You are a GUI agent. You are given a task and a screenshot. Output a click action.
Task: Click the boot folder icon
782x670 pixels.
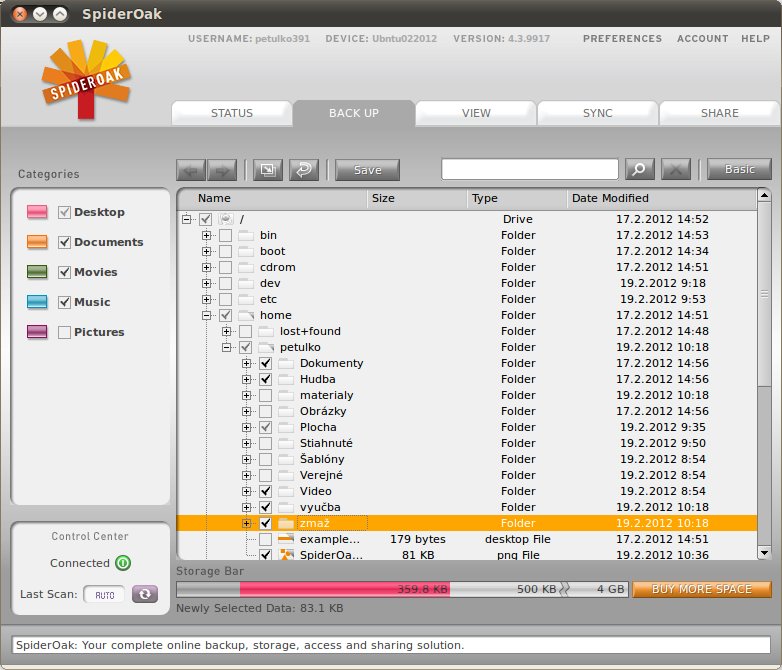click(246, 251)
